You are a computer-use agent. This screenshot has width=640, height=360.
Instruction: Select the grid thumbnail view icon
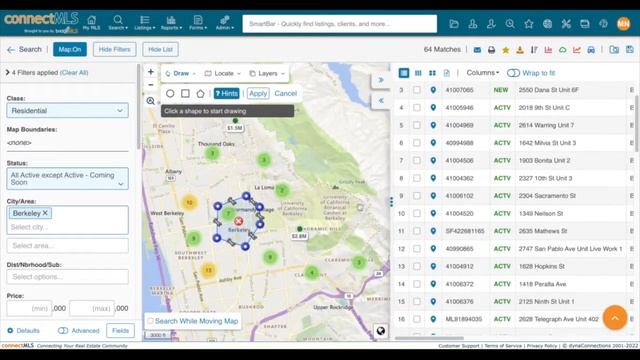[x=432, y=73]
